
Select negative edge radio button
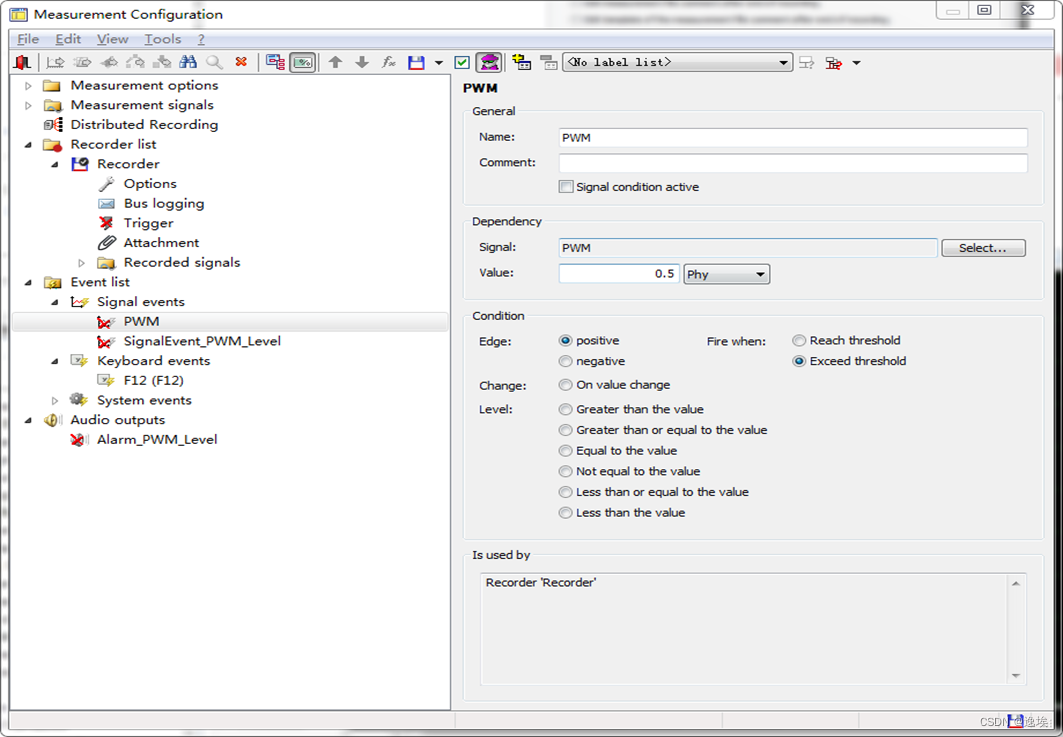(x=565, y=361)
